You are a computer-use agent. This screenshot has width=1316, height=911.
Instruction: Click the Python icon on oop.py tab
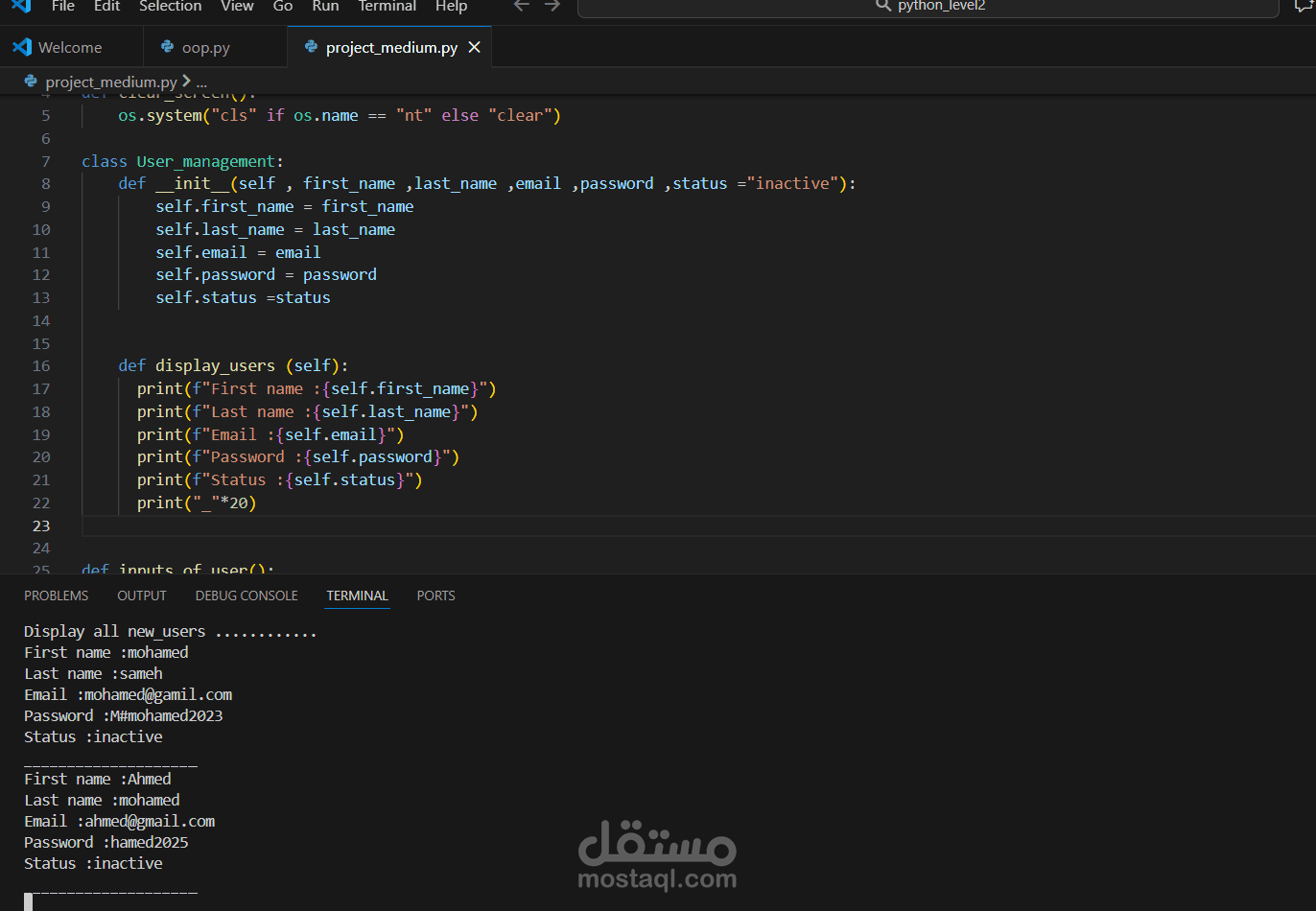[x=168, y=46]
